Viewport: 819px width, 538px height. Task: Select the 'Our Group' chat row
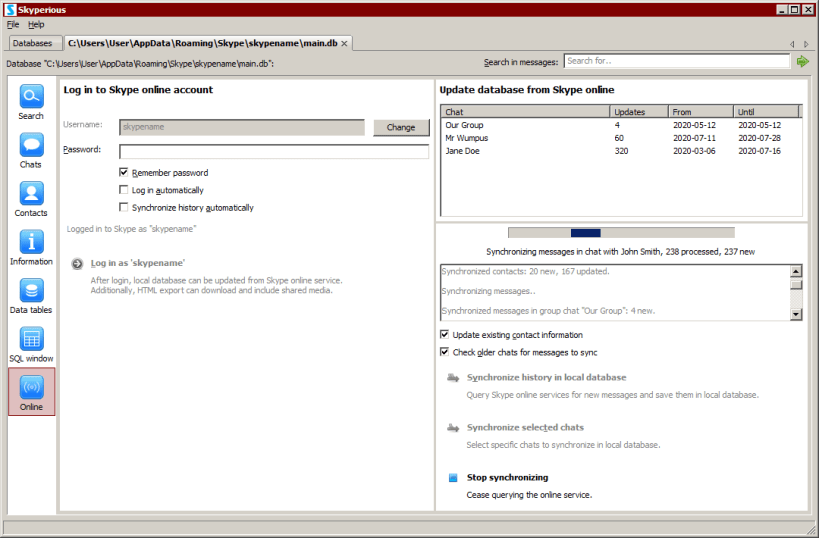[621, 125]
